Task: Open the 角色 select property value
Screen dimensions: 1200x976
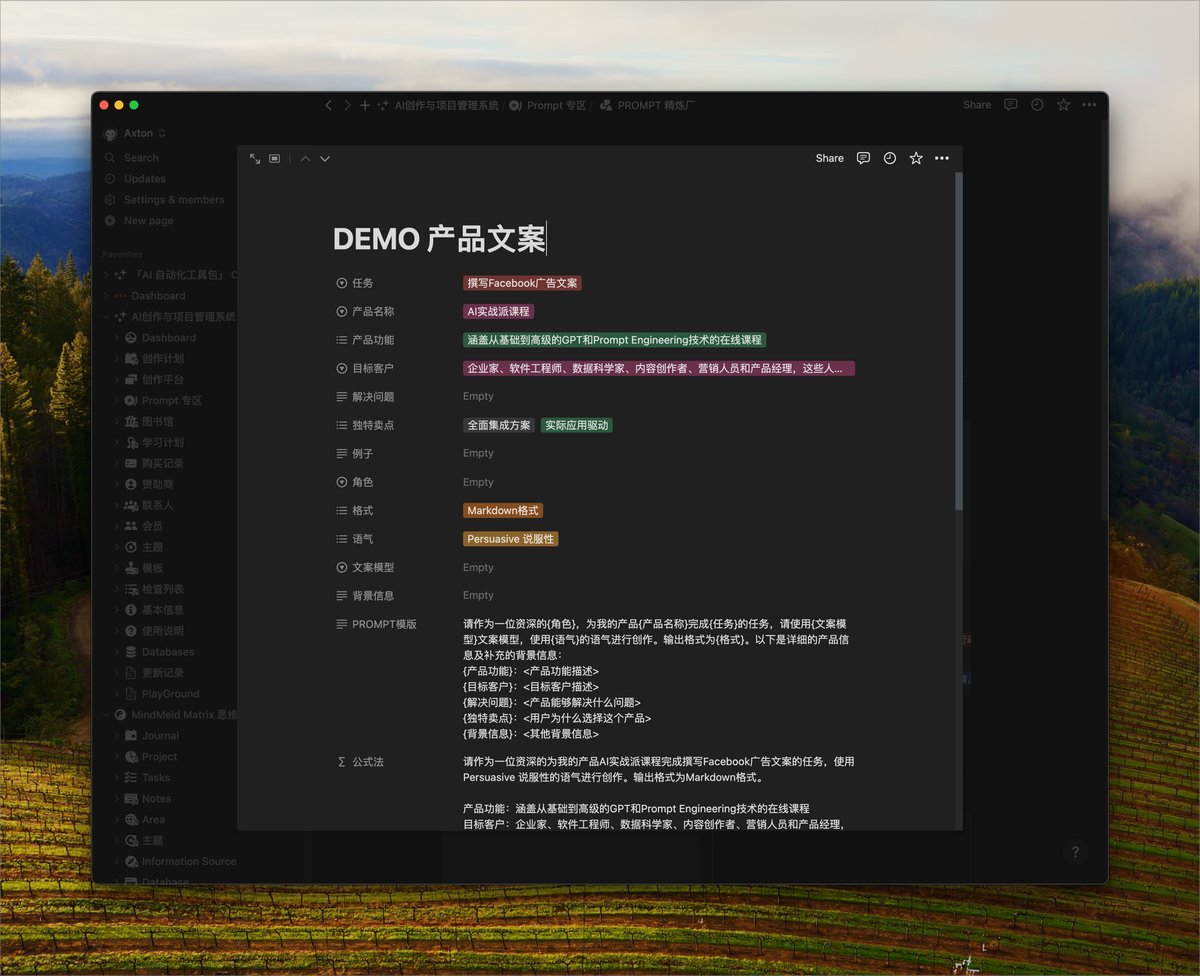Action: click(478, 482)
